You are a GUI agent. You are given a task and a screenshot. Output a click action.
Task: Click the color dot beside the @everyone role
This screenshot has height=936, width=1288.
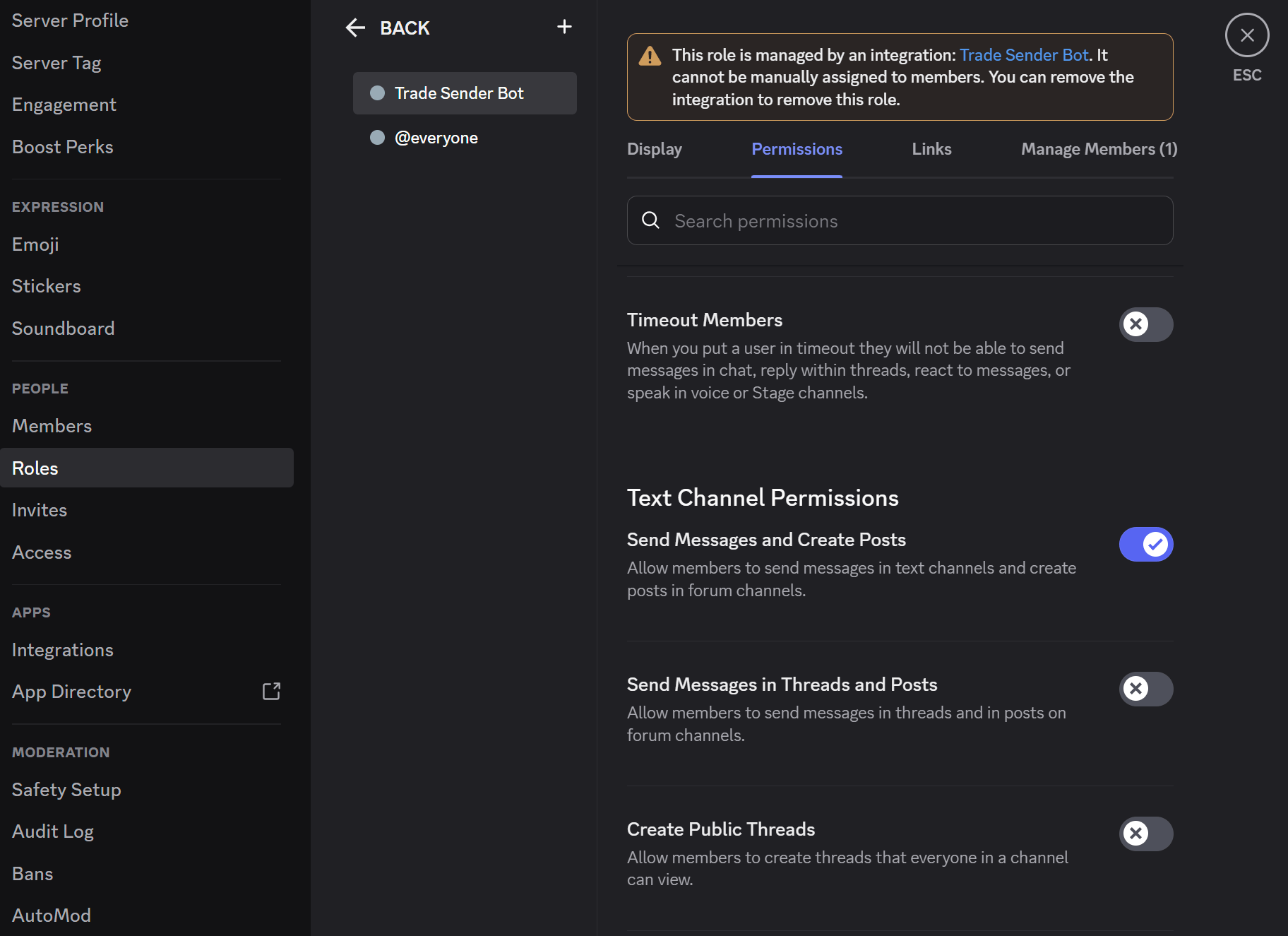coord(377,138)
